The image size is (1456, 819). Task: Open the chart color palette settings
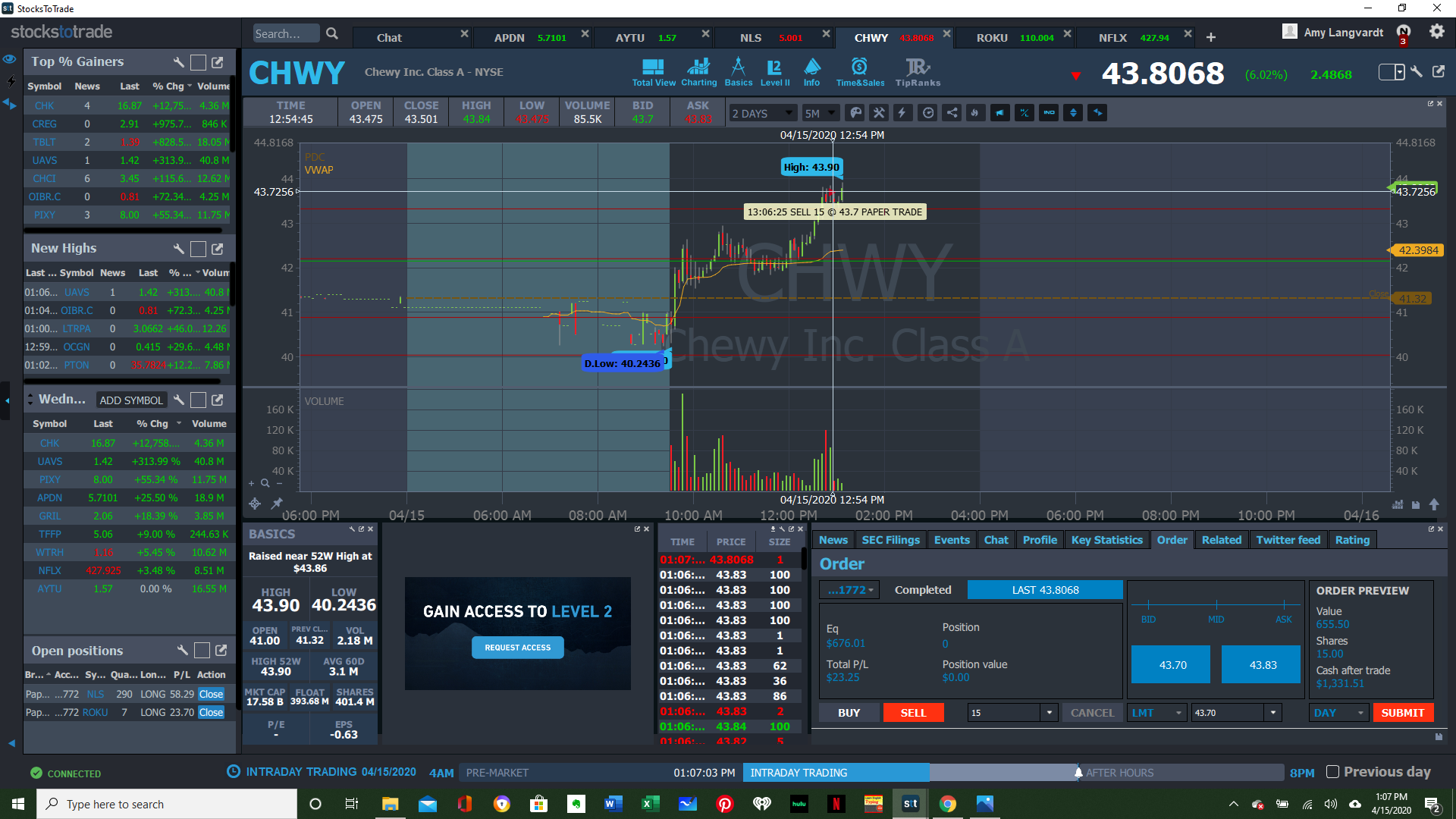855,113
